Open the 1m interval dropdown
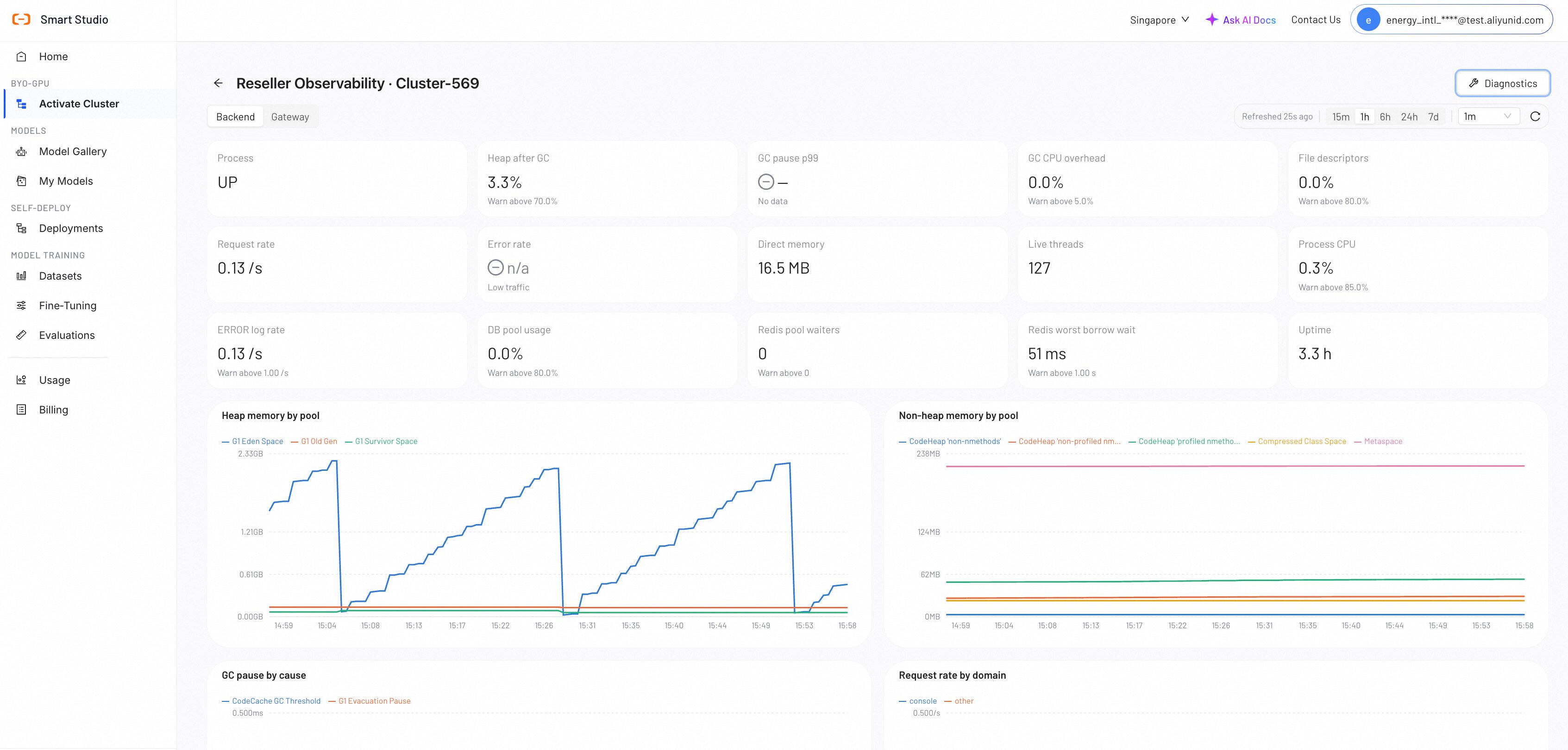1568x750 pixels. pos(1489,116)
